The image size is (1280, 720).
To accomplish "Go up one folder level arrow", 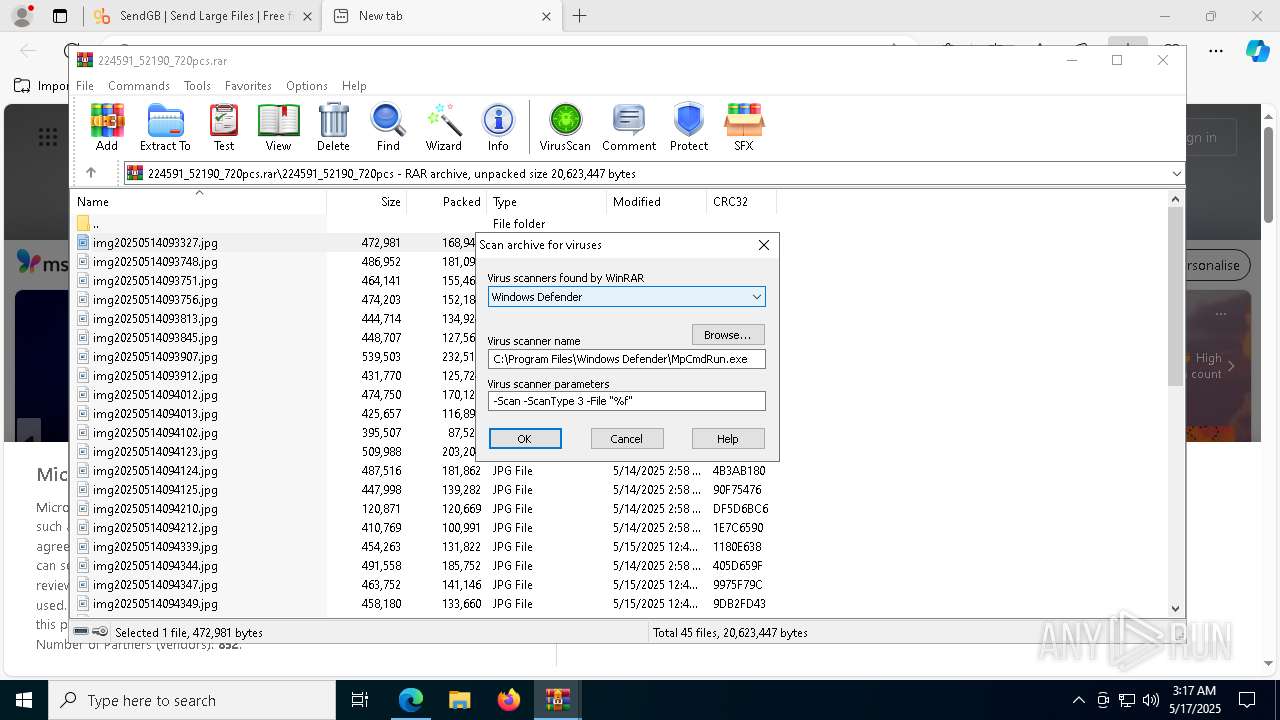I will 91,173.
